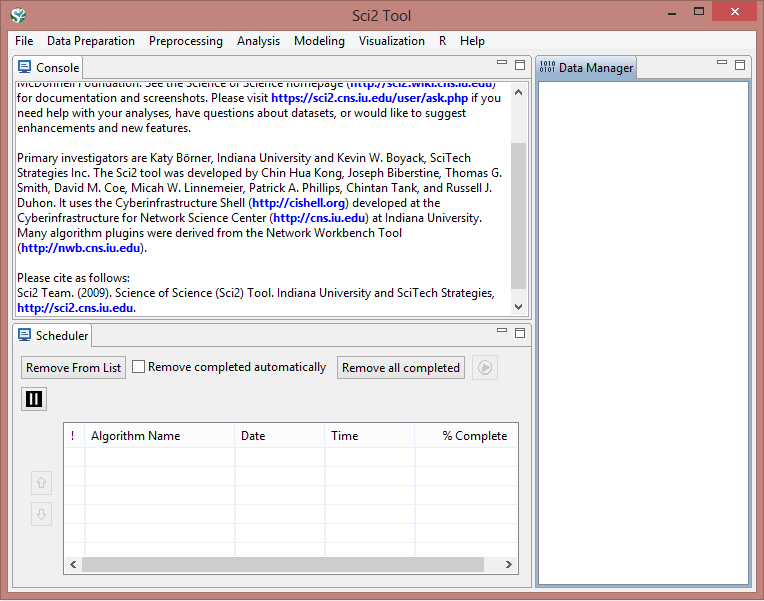Viewport: 764px width, 601px height.
Task: Minimize the Console panel
Action: 502,63
